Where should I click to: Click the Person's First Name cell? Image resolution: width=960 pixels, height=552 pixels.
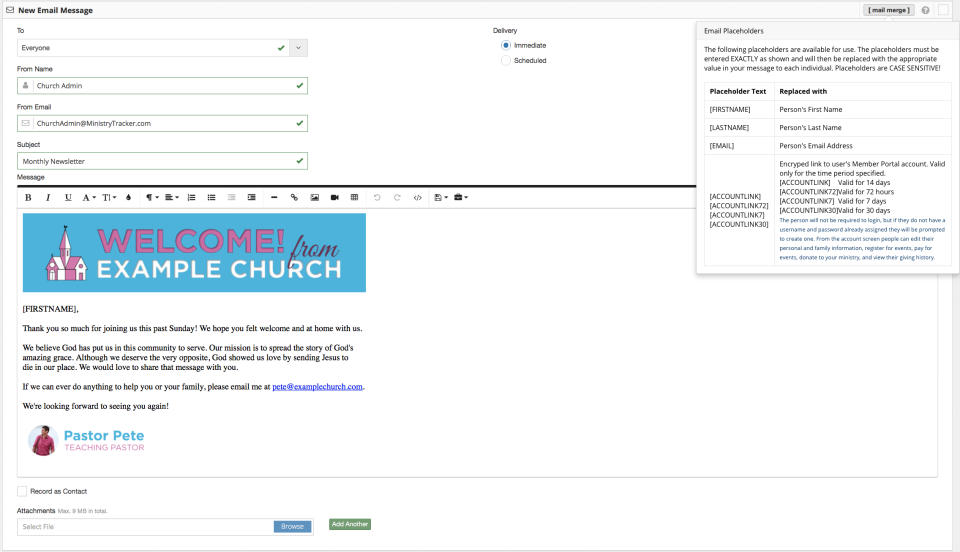pyautogui.click(x=863, y=110)
